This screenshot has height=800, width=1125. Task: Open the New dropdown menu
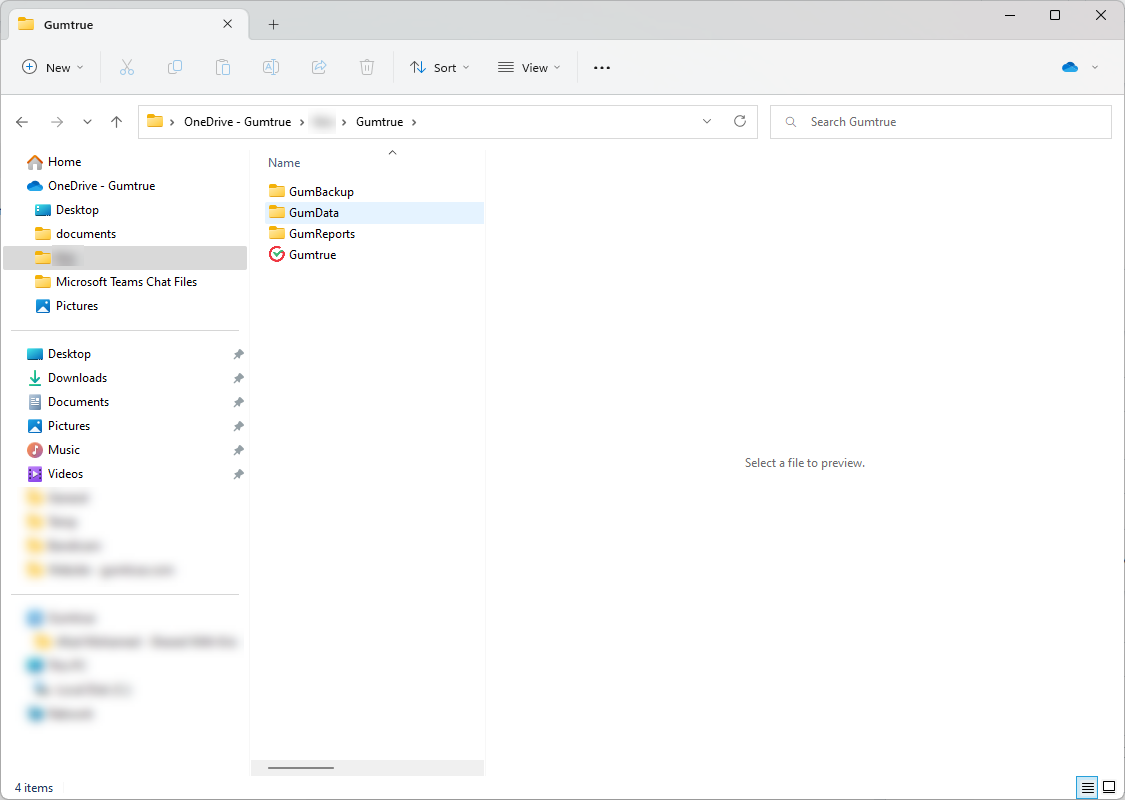53,67
